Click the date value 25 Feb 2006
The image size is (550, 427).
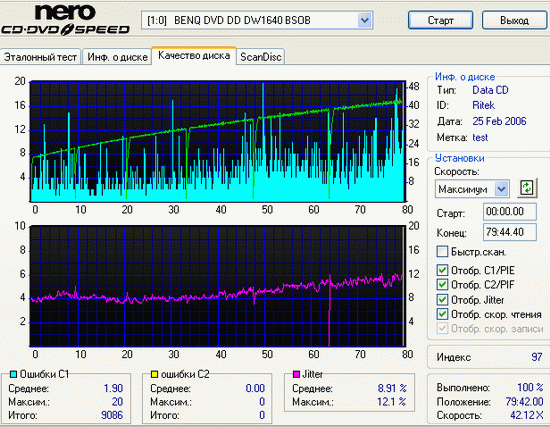[499, 121]
